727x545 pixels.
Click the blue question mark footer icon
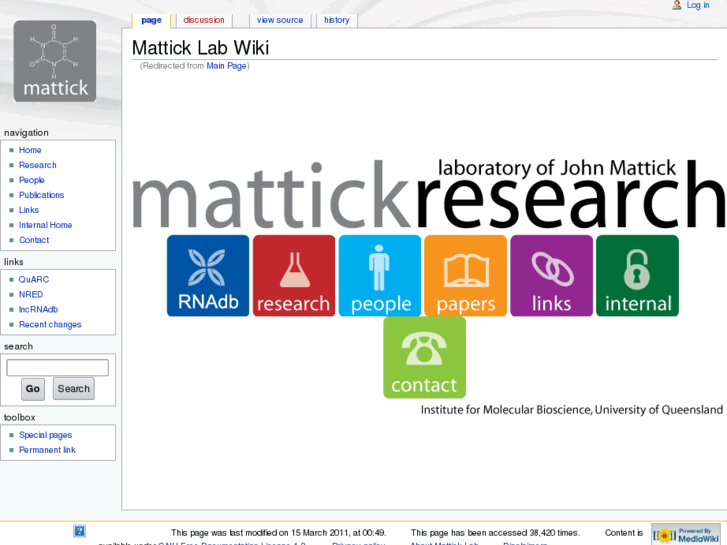79,531
